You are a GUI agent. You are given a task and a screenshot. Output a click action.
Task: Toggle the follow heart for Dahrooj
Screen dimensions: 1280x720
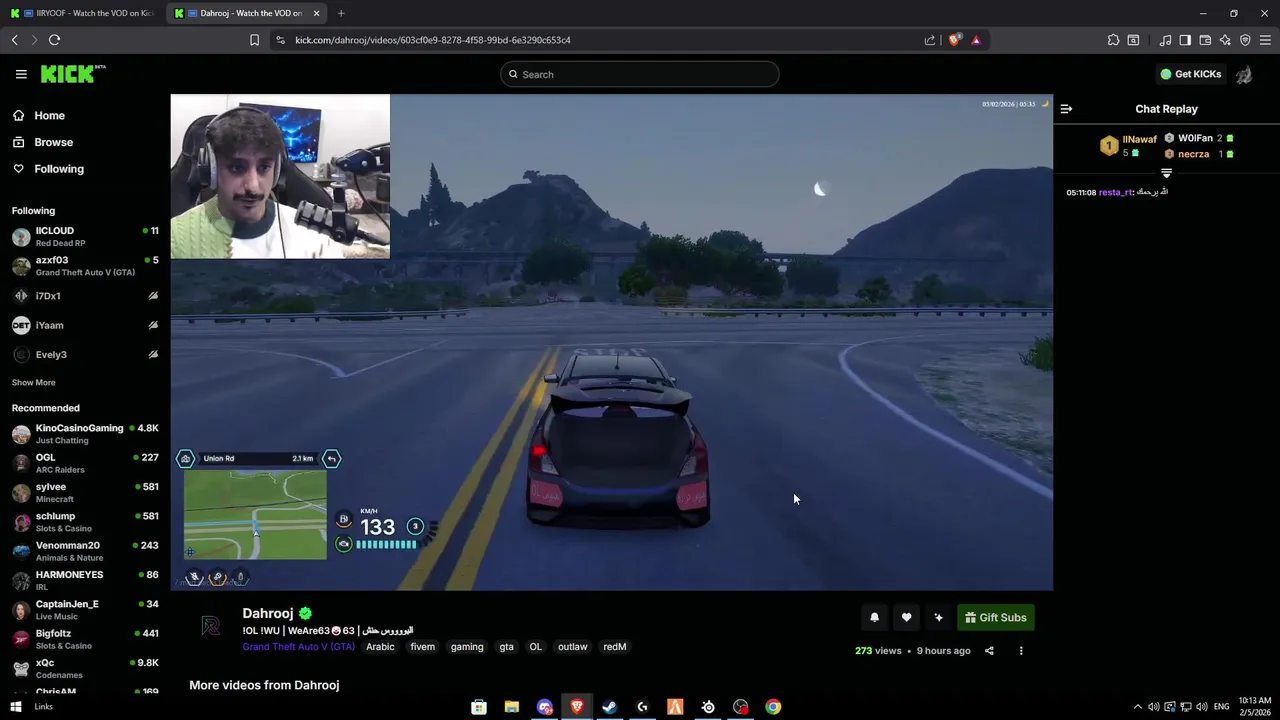[906, 618]
